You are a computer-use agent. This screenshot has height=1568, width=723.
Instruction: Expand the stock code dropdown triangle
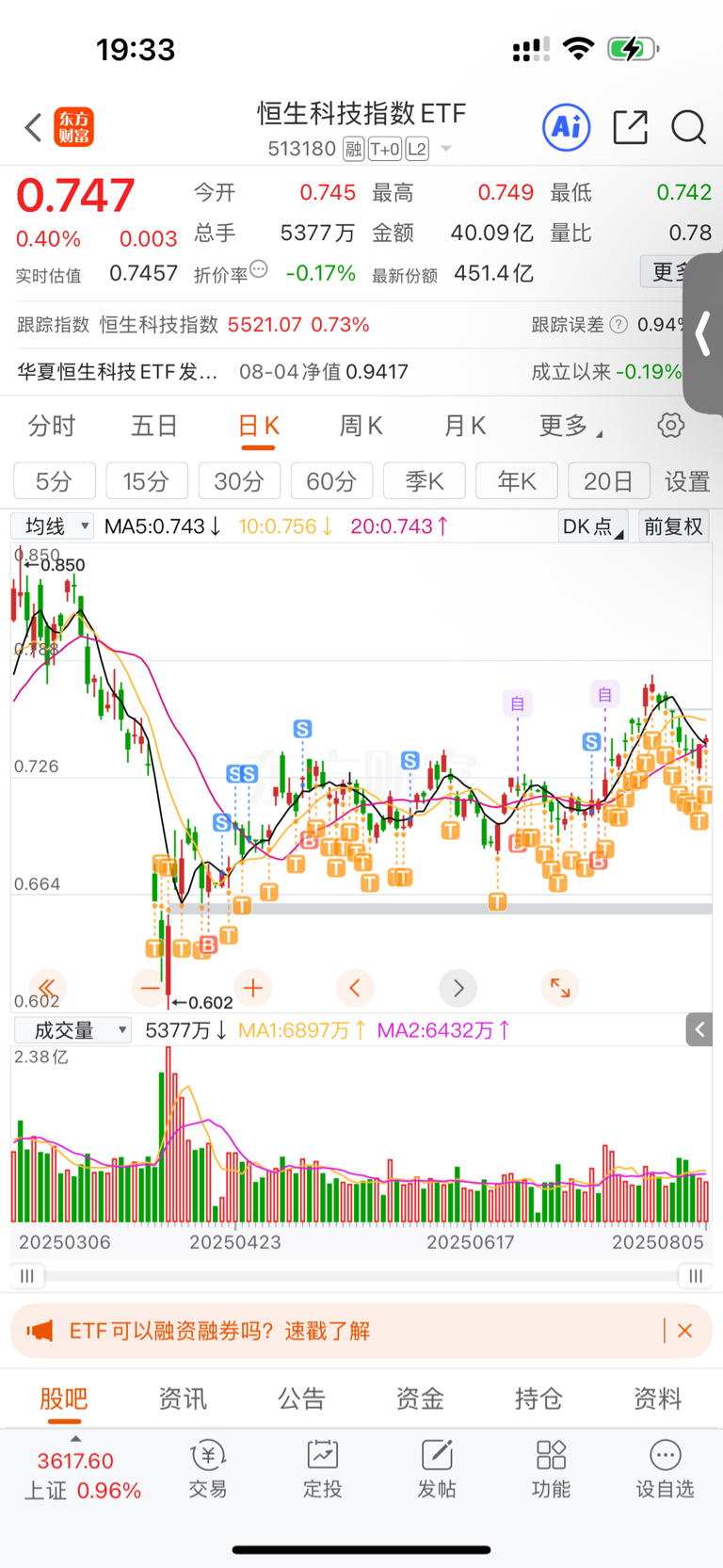[446, 149]
